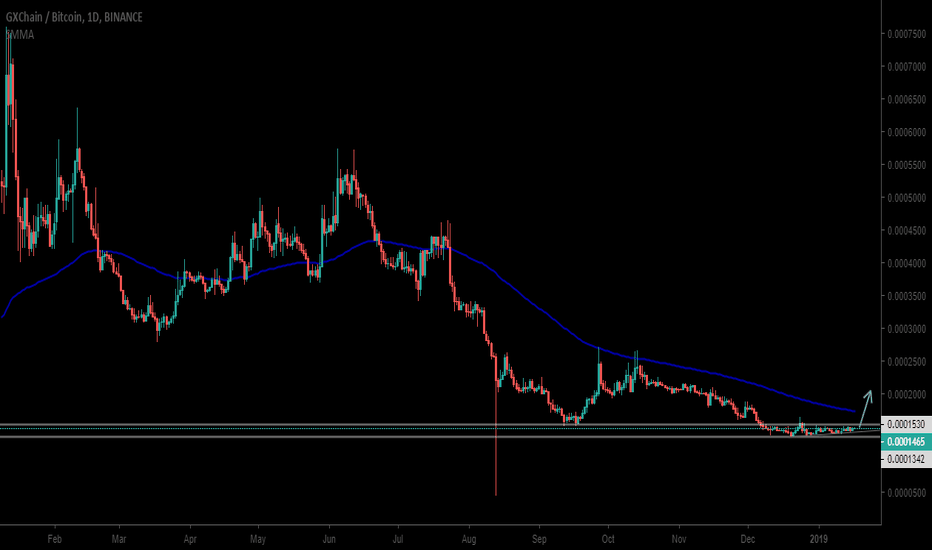The height and width of the screenshot is (550, 932).
Task: Click the 0.0001342 price tag on axis
Action: coord(906,459)
